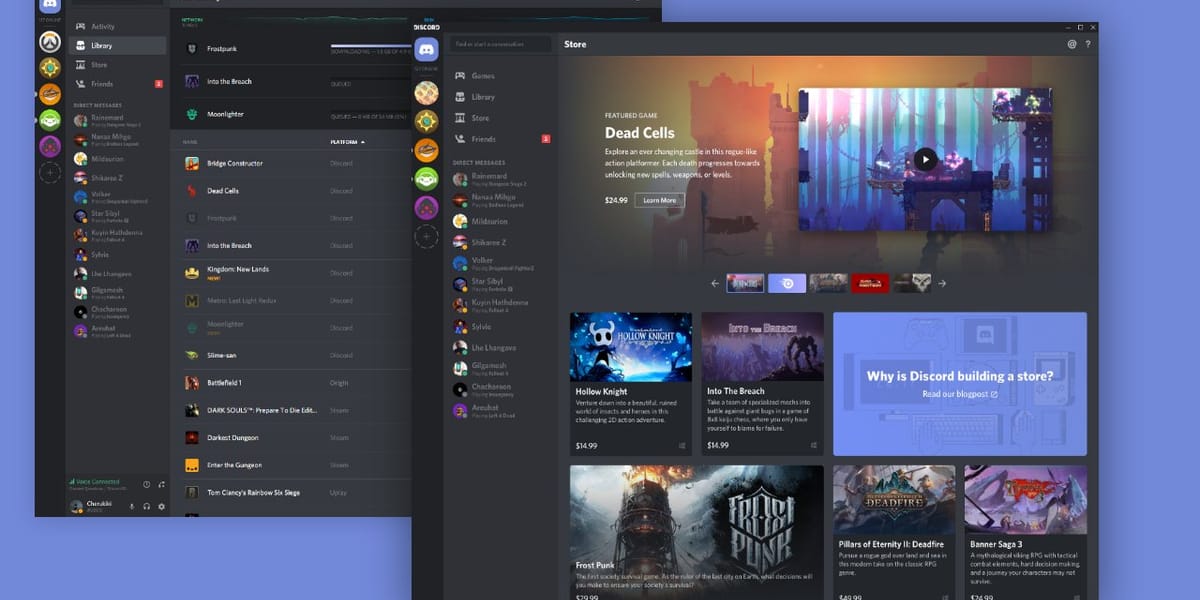The height and width of the screenshot is (600, 1200).
Task: Open Volker's avatar in Store window DM list
Action: point(460,263)
